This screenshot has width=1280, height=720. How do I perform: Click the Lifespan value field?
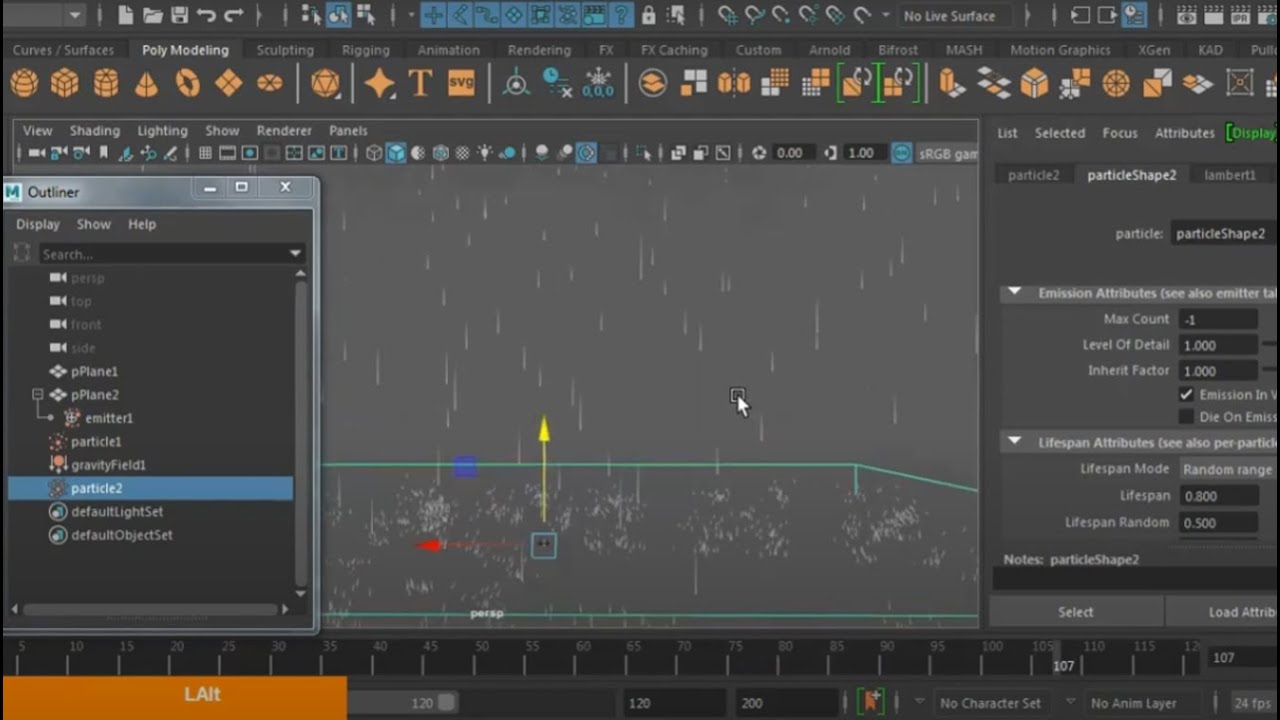click(1217, 496)
